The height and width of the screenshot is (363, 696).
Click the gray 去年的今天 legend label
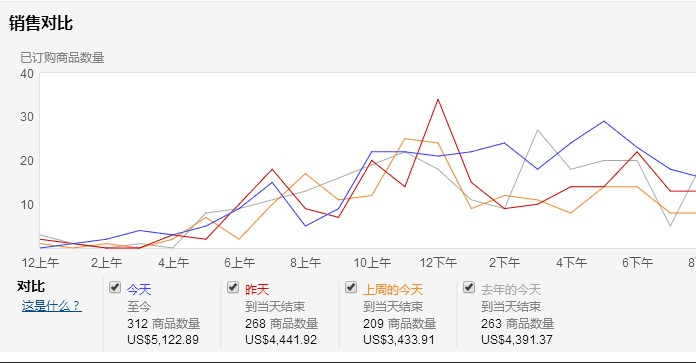(511, 290)
